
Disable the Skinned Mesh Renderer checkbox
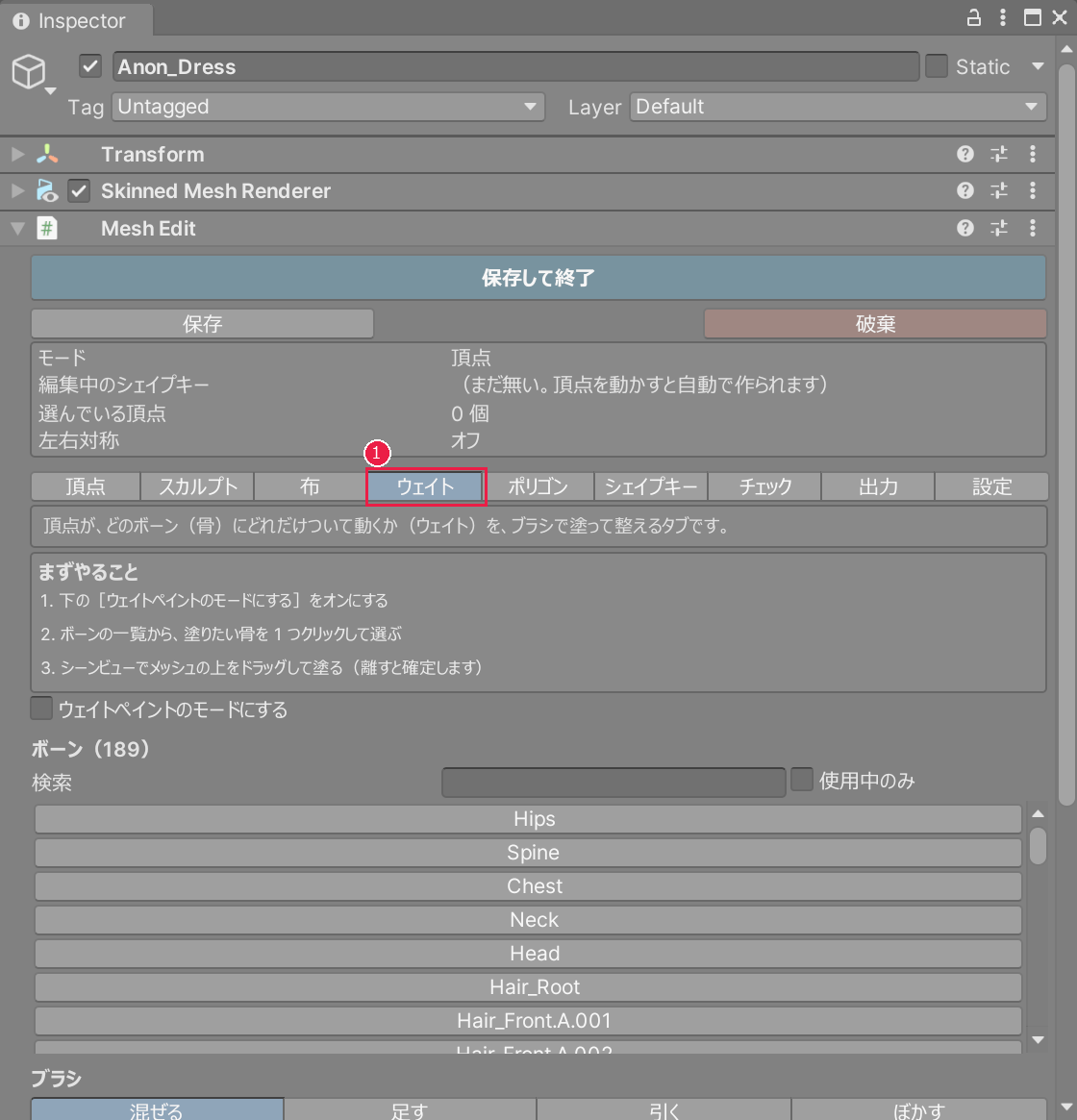click(x=79, y=190)
